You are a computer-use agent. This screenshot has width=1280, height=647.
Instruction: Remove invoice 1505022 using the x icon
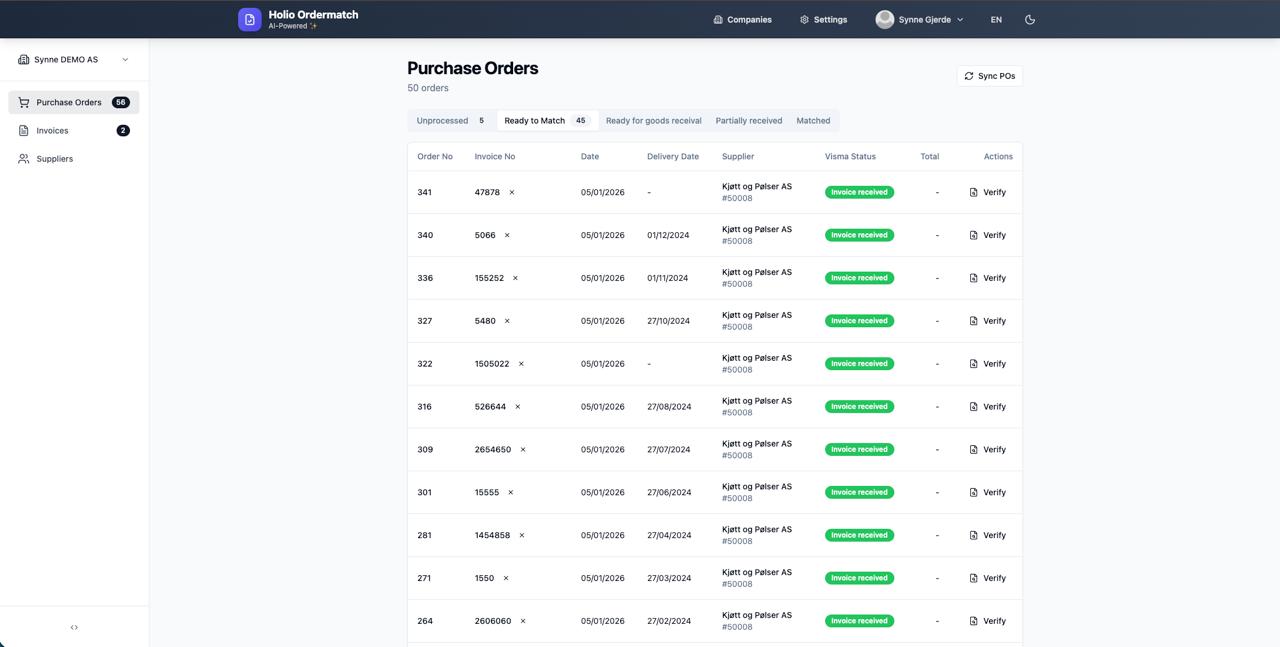521,364
